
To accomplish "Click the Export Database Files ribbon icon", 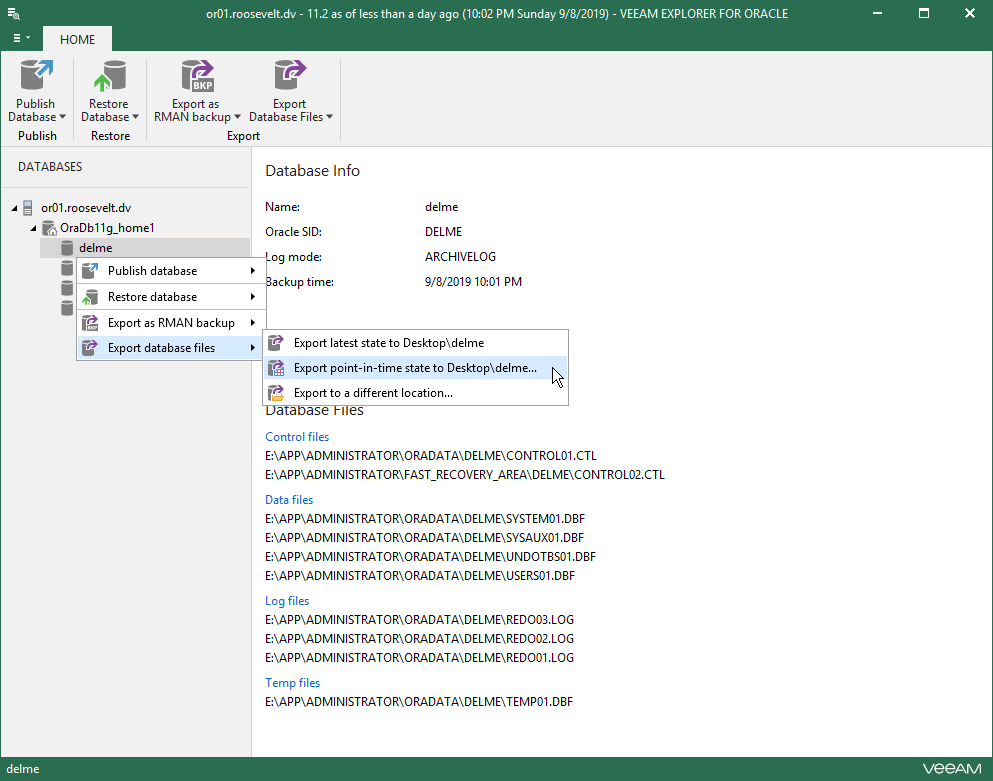I will [290, 77].
